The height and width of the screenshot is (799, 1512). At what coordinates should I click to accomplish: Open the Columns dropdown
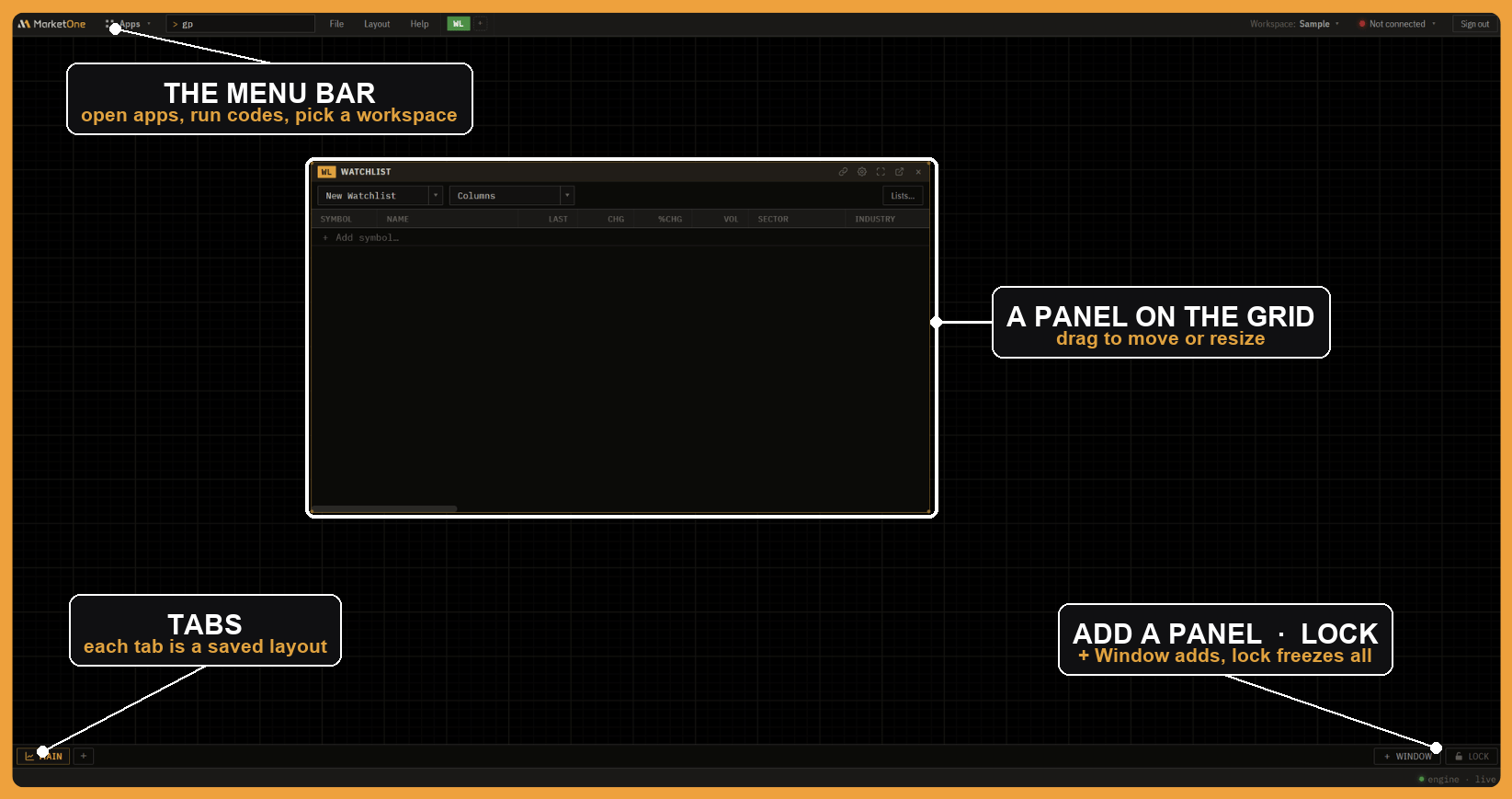(512, 196)
